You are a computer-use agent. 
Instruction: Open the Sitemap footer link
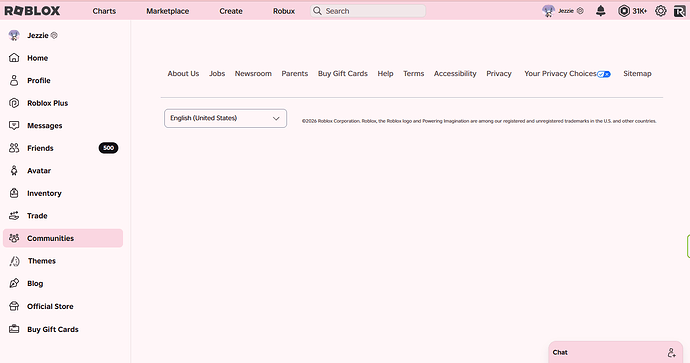[x=637, y=73]
